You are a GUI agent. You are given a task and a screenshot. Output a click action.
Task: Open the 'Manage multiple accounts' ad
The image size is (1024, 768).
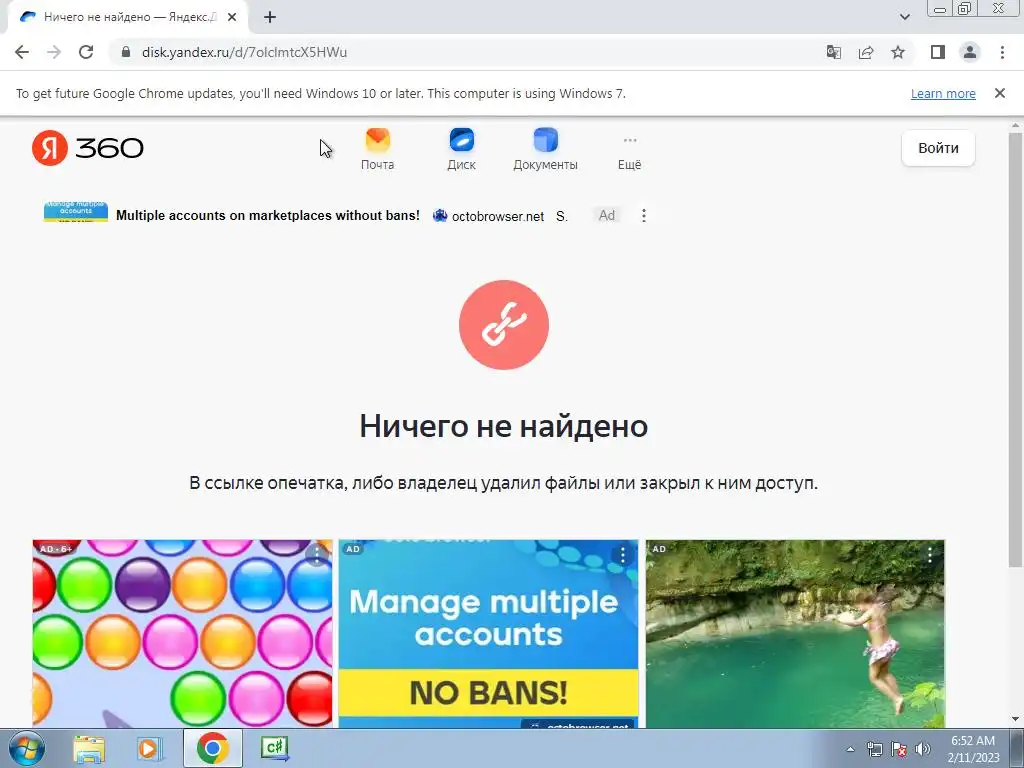pos(488,633)
